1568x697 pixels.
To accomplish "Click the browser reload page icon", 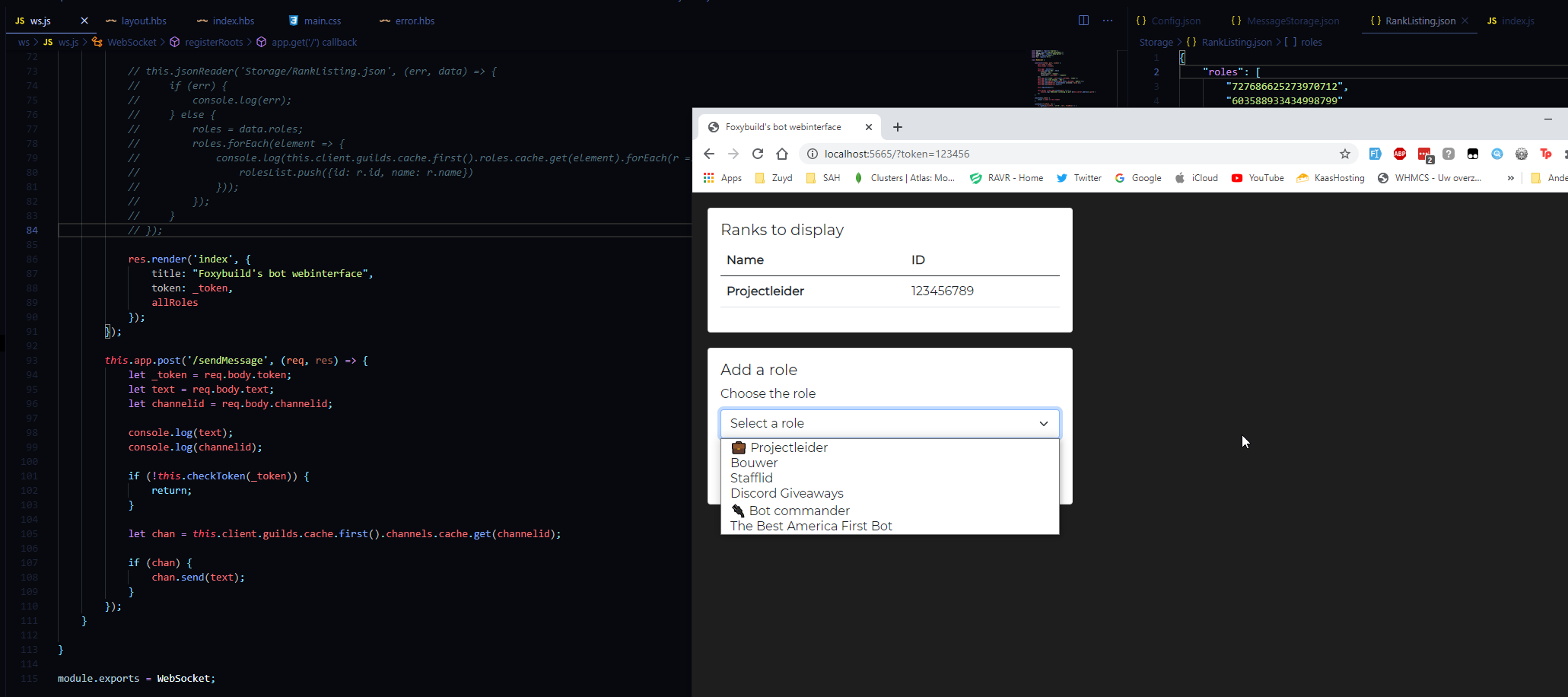I will click(758, 154).
